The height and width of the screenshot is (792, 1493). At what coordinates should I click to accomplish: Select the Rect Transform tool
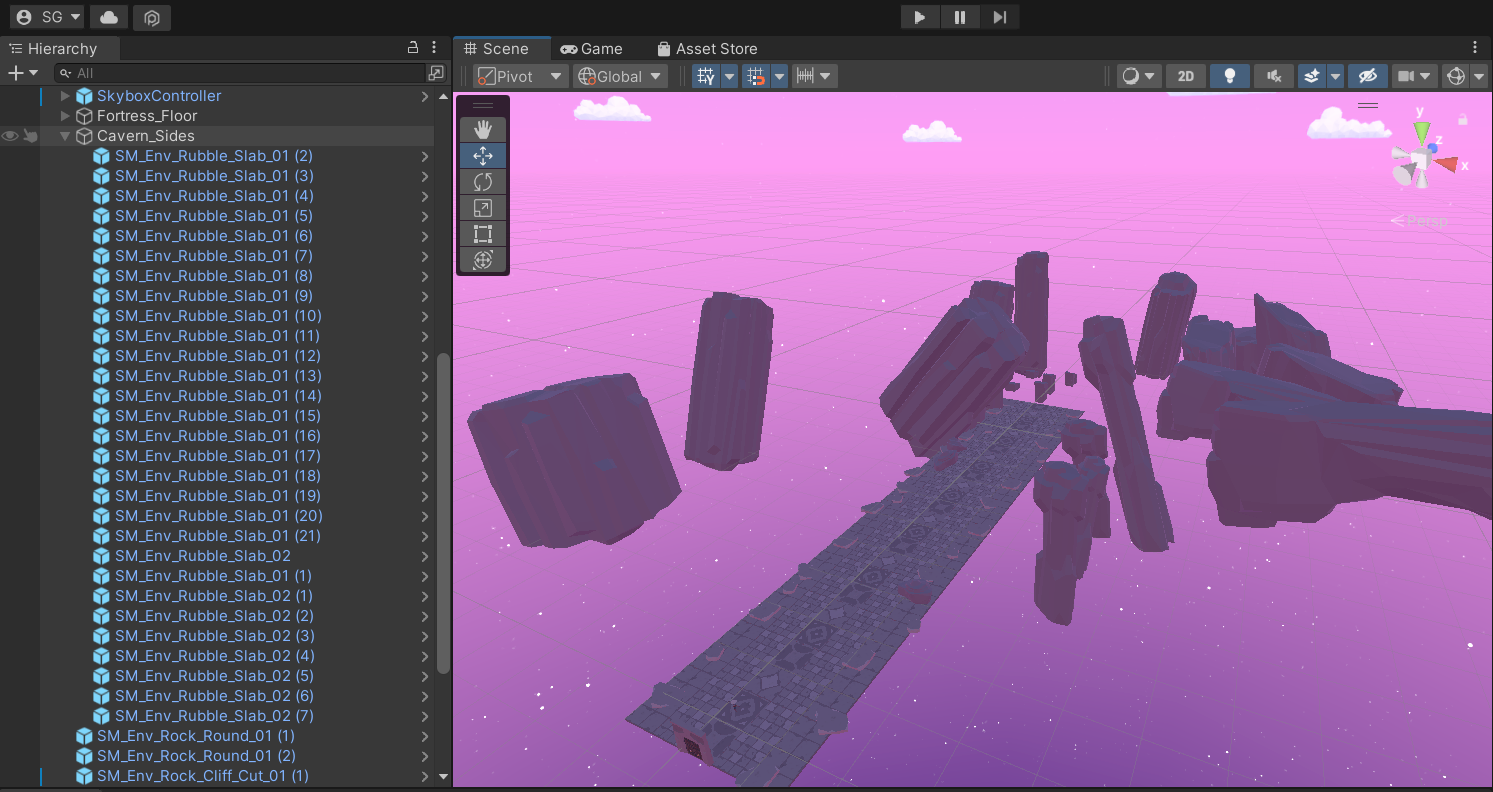click(x=483, y=234)
